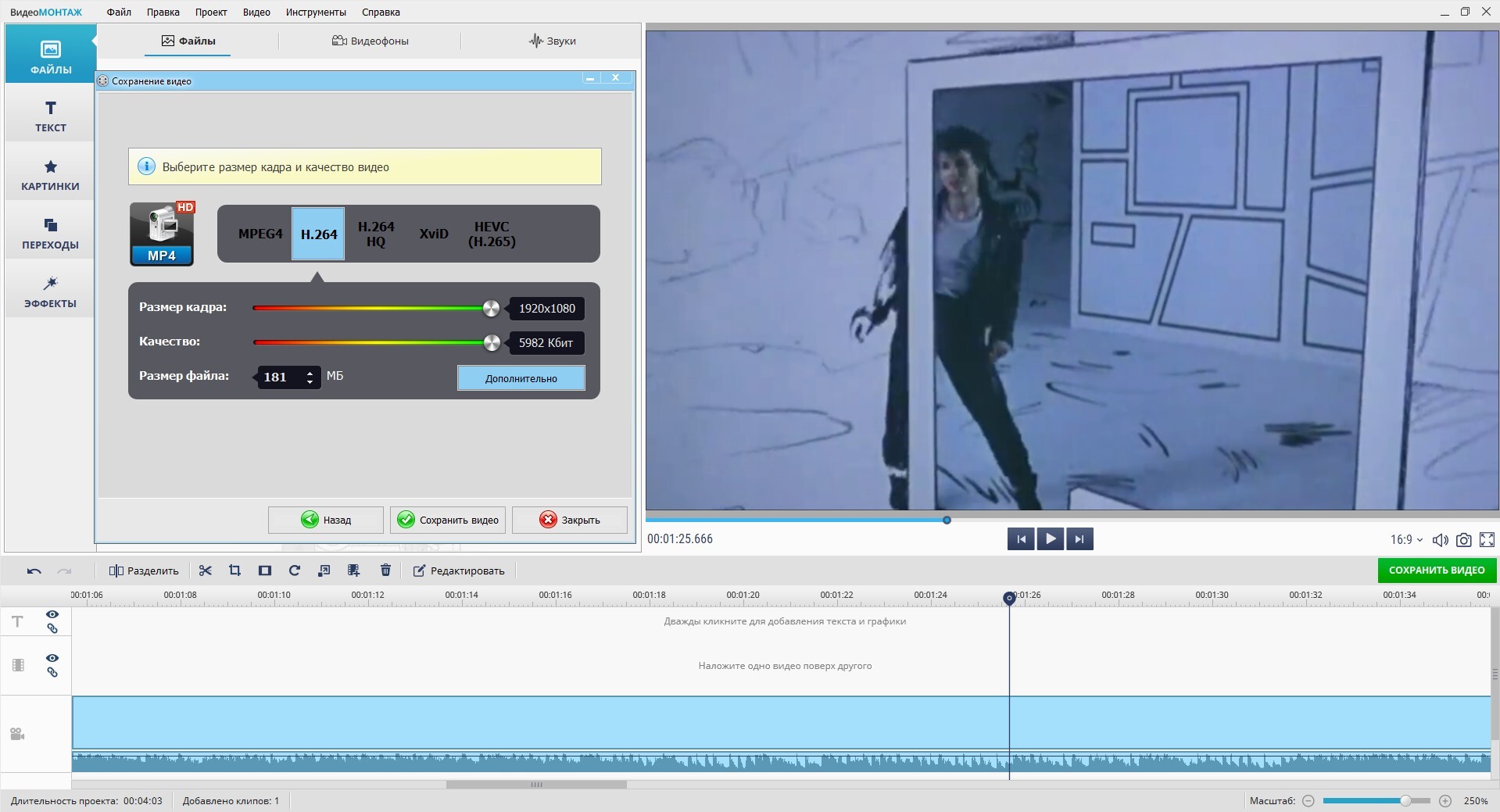1500x812 pixels.
Task: Click the timeline scale slider handle
Action: click(x=1405, y=801)
